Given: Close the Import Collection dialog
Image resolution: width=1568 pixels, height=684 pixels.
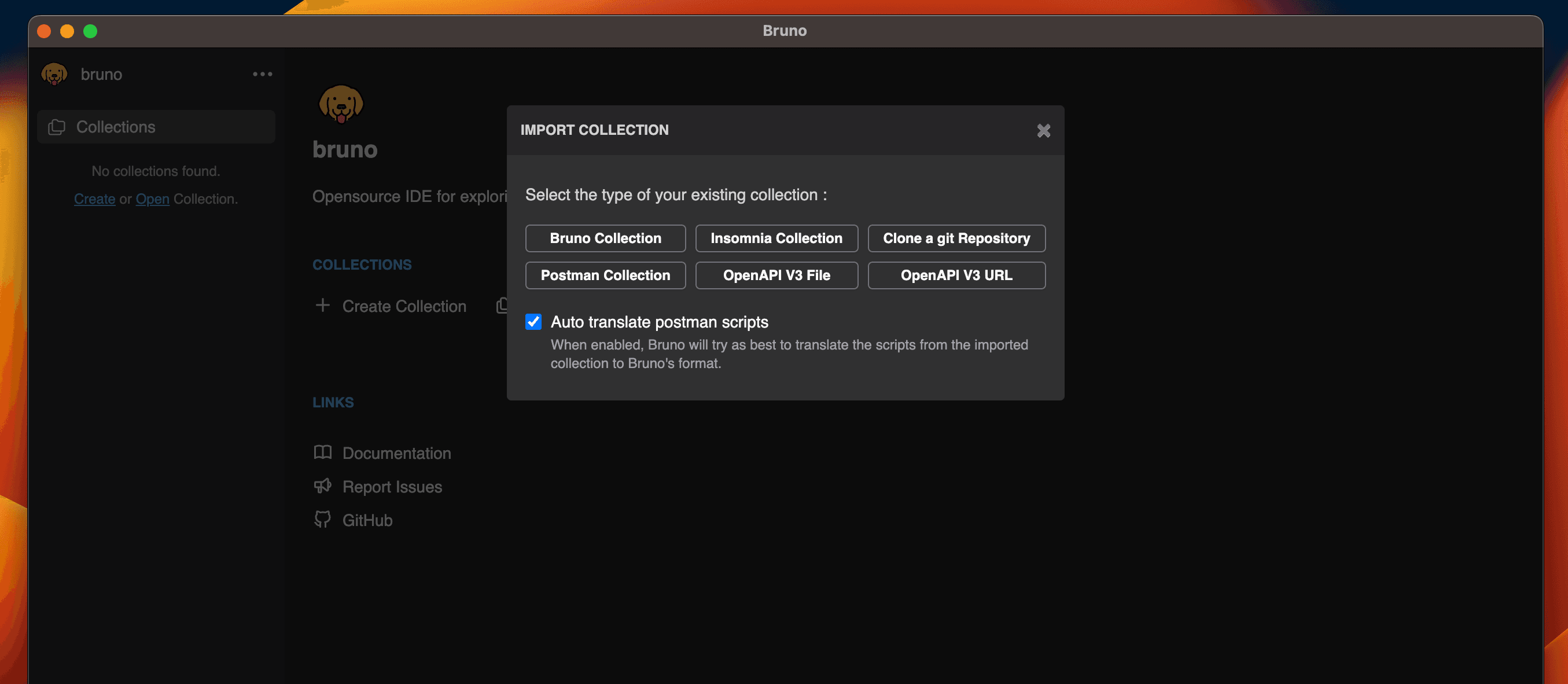Looking at the screenshot, I should coord(1043,130).
